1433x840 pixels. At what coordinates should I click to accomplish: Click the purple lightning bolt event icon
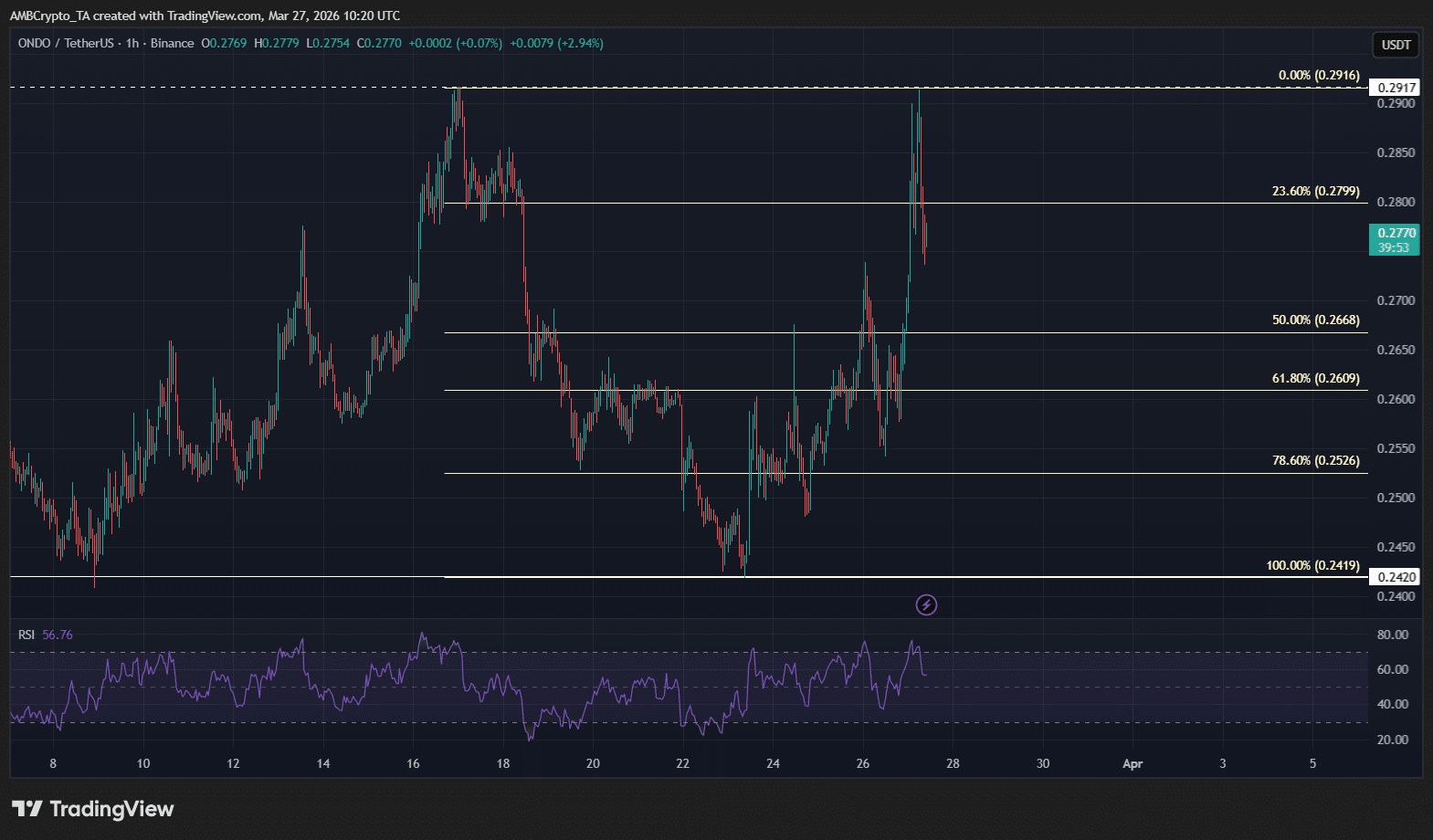tap(926, 604)
